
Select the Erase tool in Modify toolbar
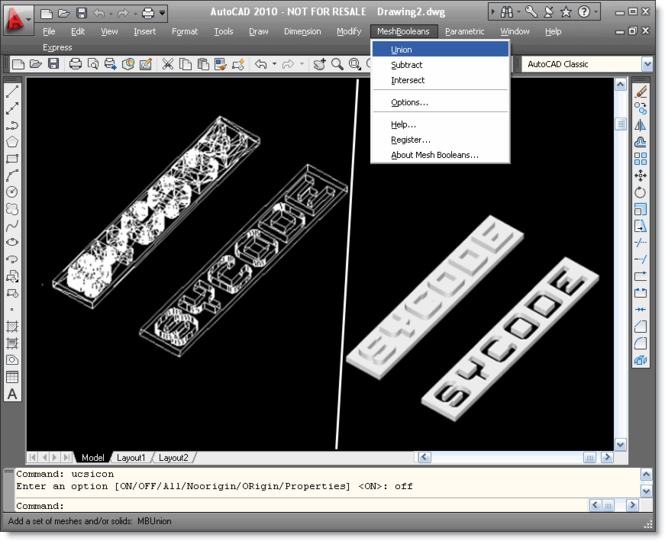click(x=640, y=92)
